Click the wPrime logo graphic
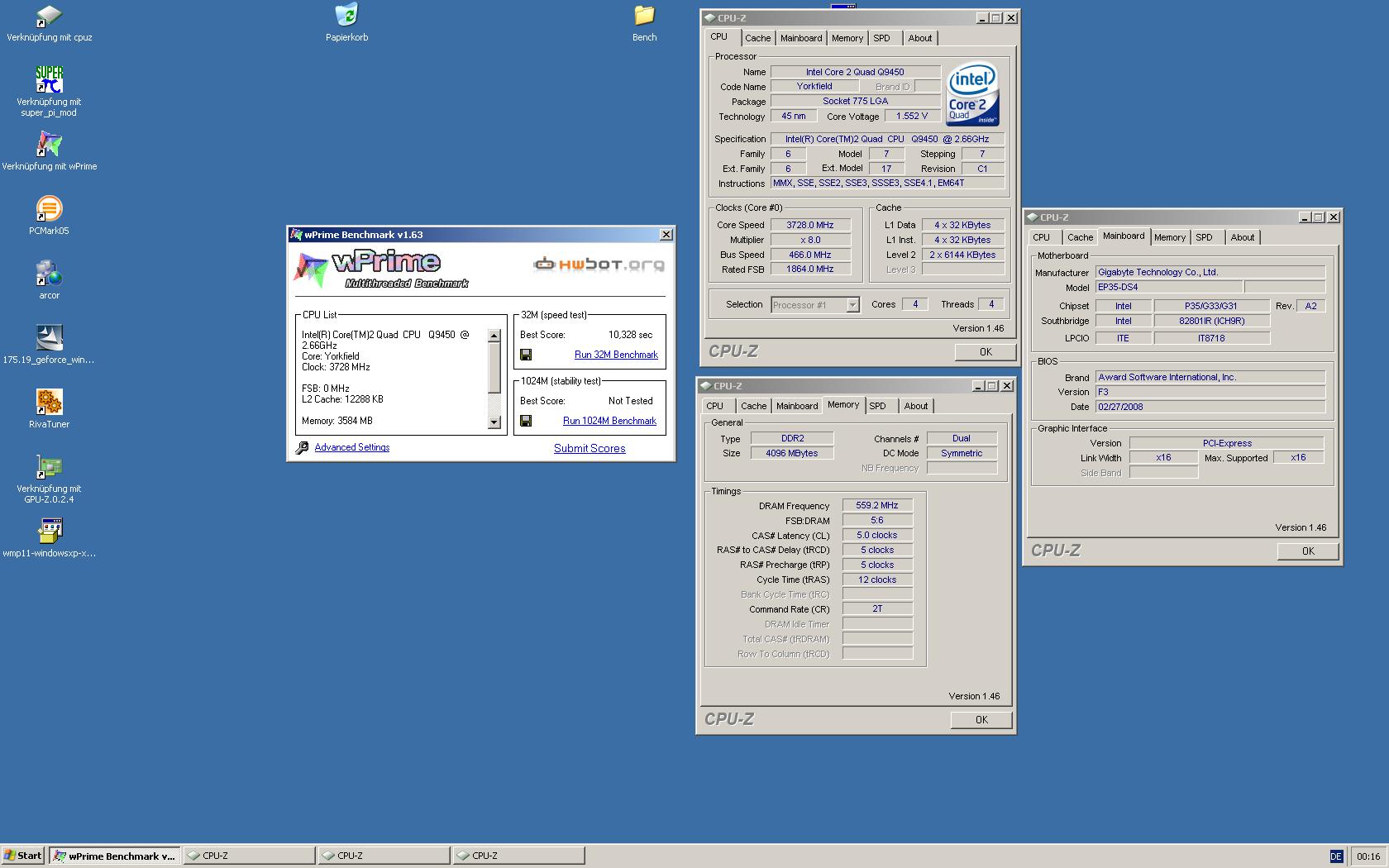 [381, 269]
